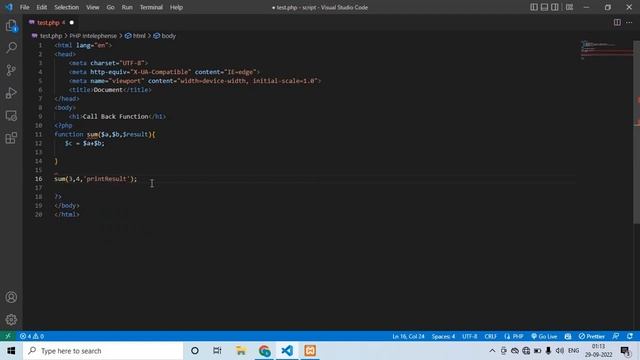This screenshot has width=640, height=360.
Task: Change end of line sequence CRLF
Action: (x=491, y=336)
